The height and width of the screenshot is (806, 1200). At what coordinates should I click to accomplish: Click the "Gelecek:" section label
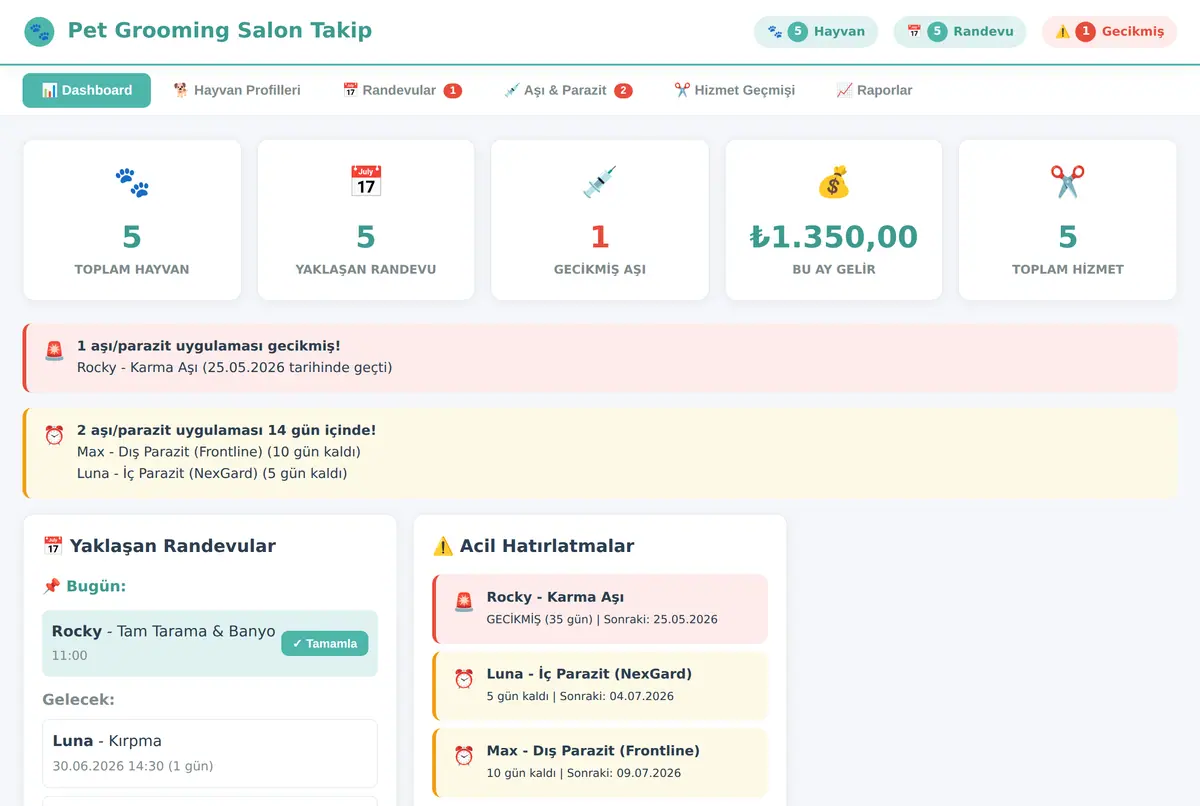point(79,700)
